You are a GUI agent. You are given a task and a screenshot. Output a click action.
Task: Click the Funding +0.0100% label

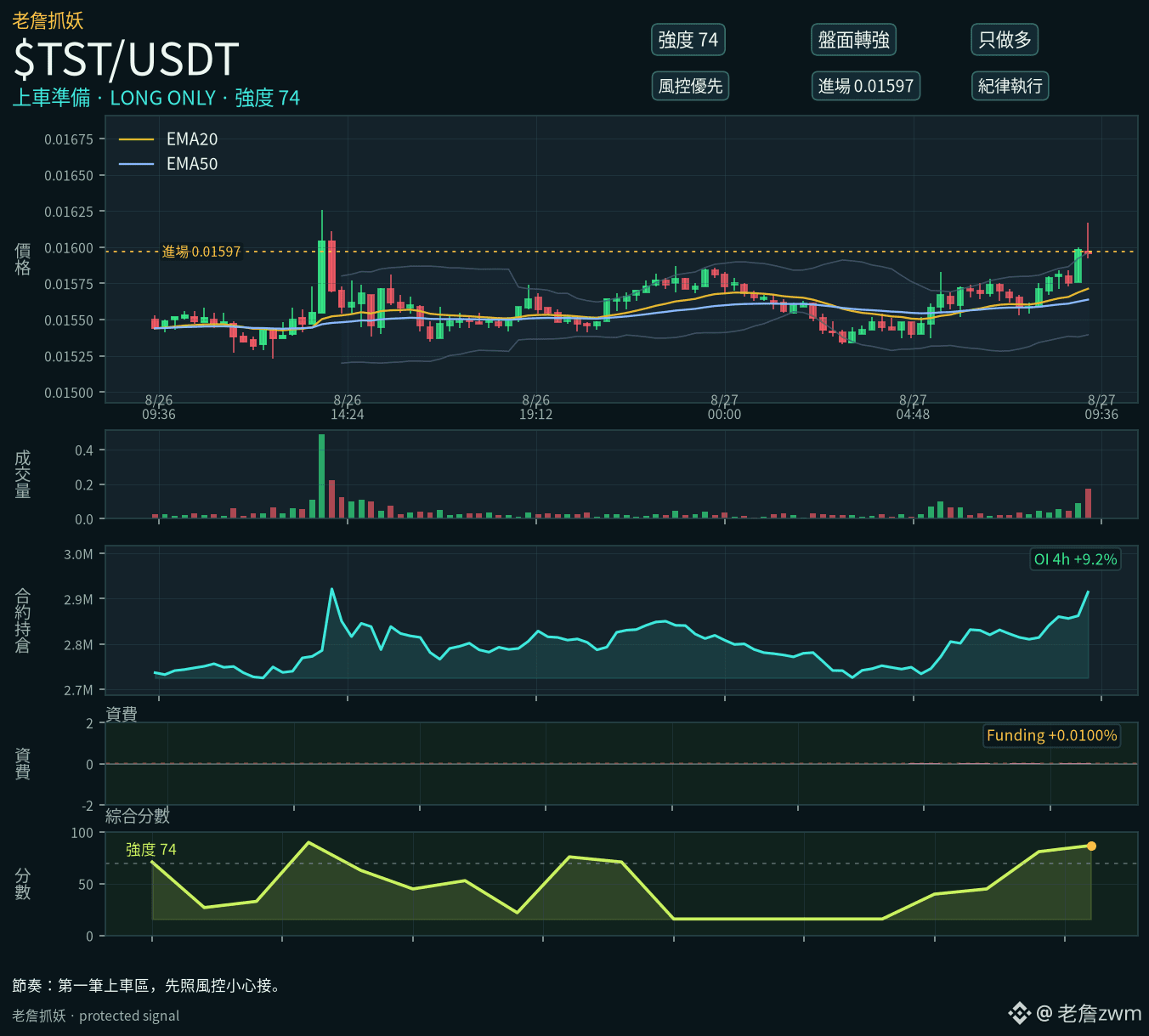1051,735
